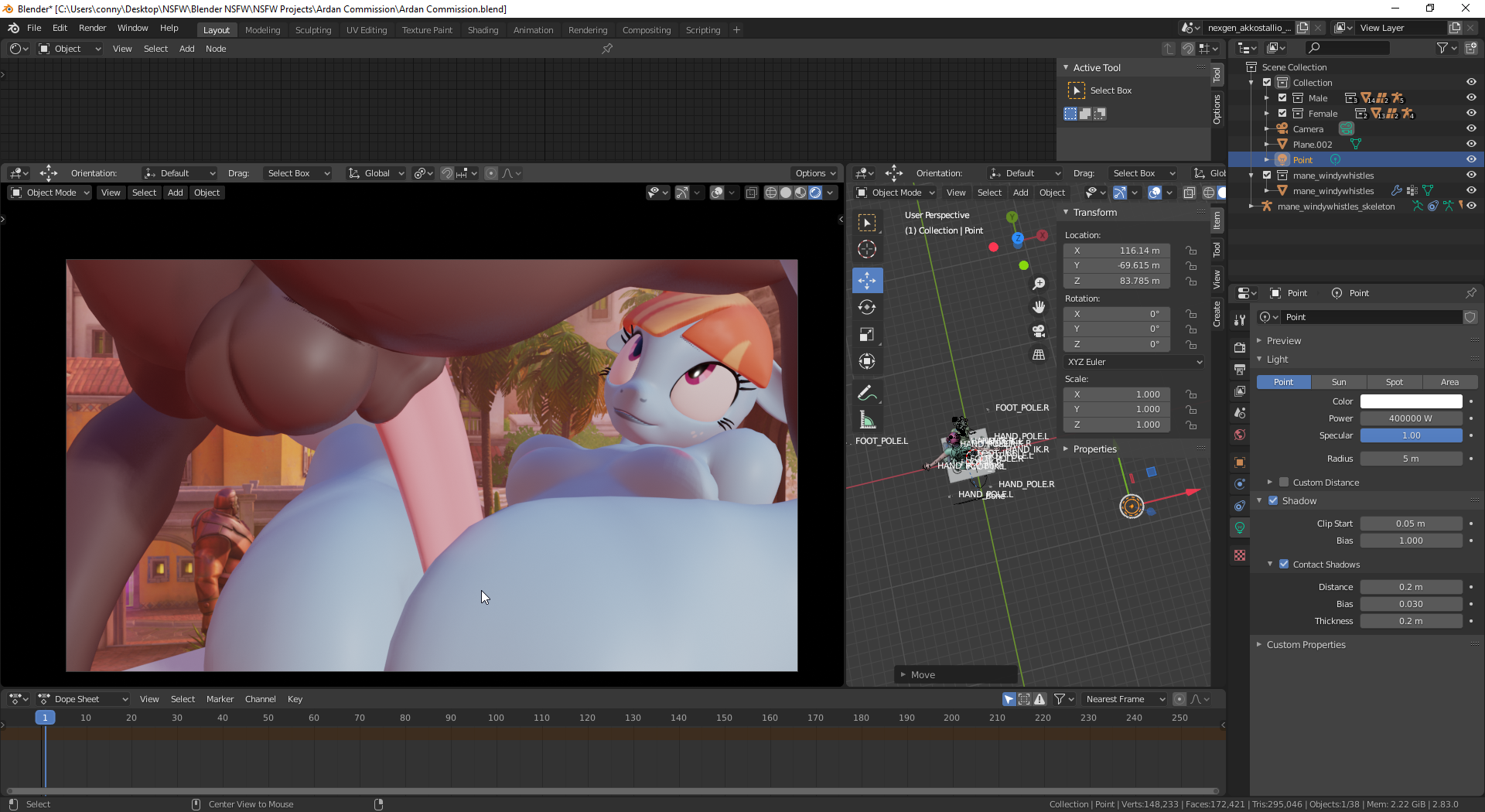
Task: Click the light Color swatch
Action: [x=1411, y=401]
